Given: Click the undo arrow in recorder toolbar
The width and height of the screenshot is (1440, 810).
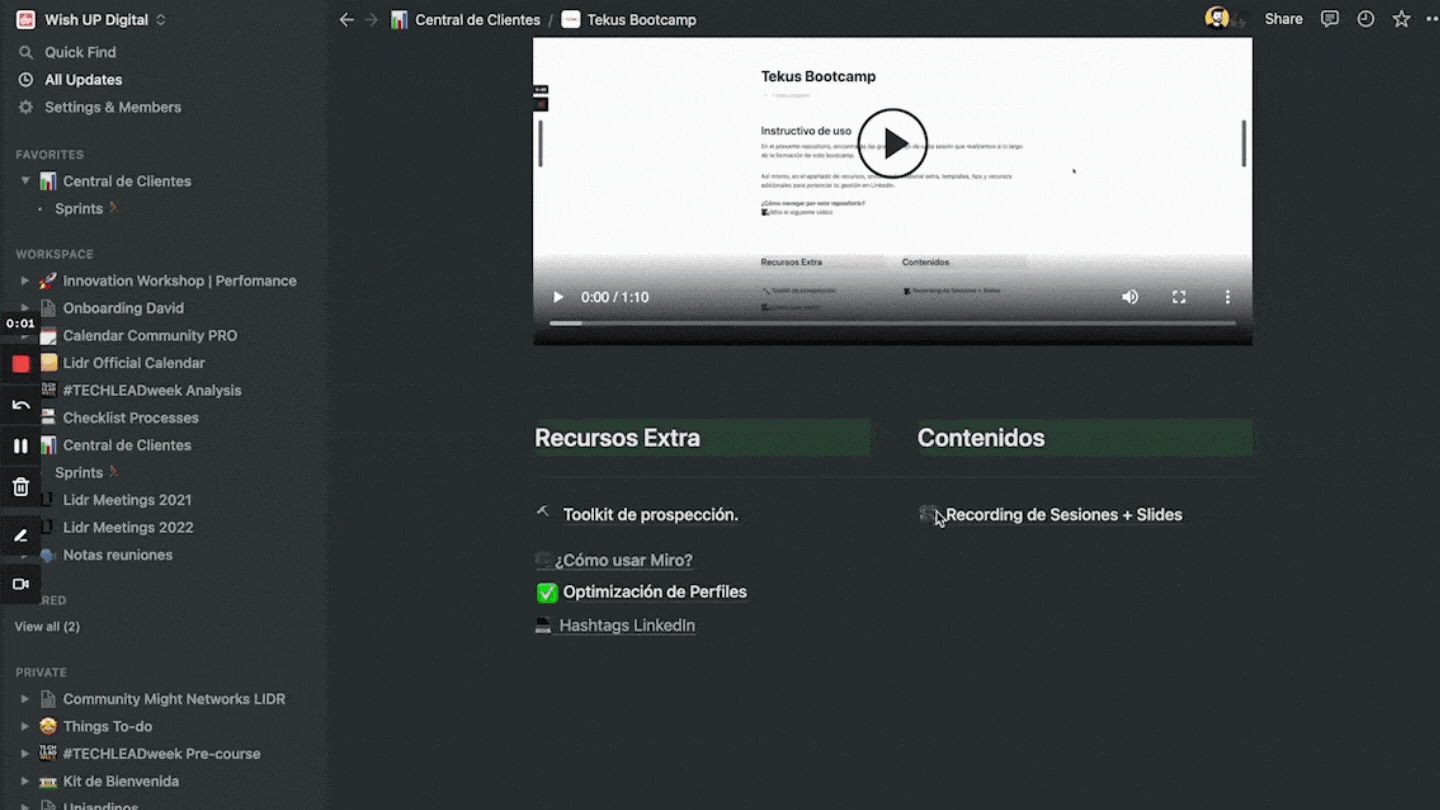Looking at the screenshot, I should (x=21, y=405).
